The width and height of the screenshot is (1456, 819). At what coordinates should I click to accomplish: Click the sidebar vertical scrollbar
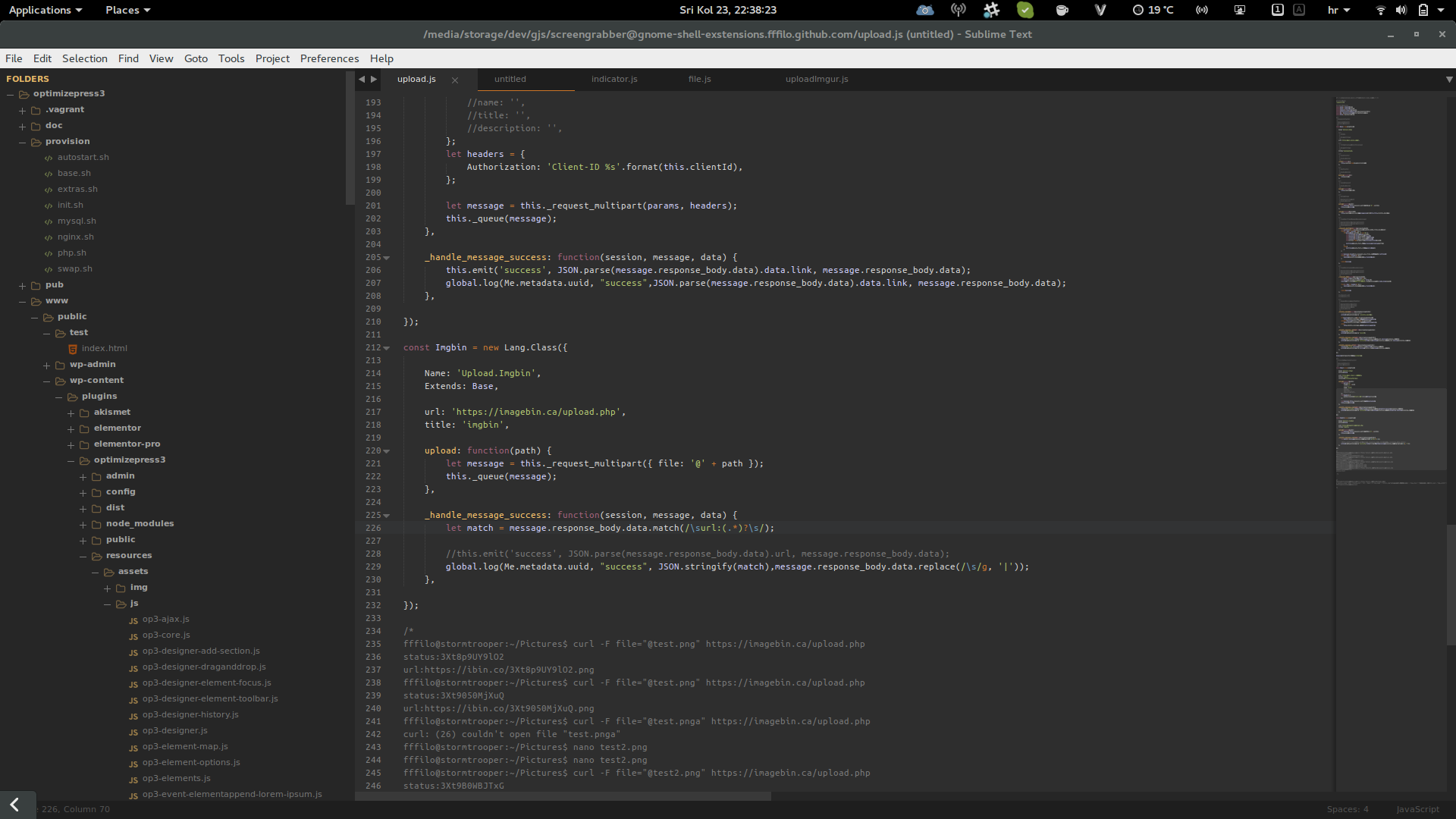click(x=350, y=138)
